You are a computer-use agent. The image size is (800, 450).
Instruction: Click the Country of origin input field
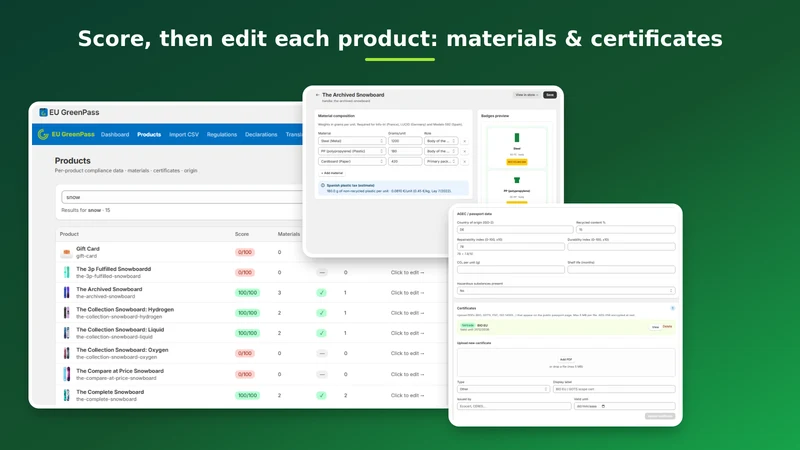515,230
